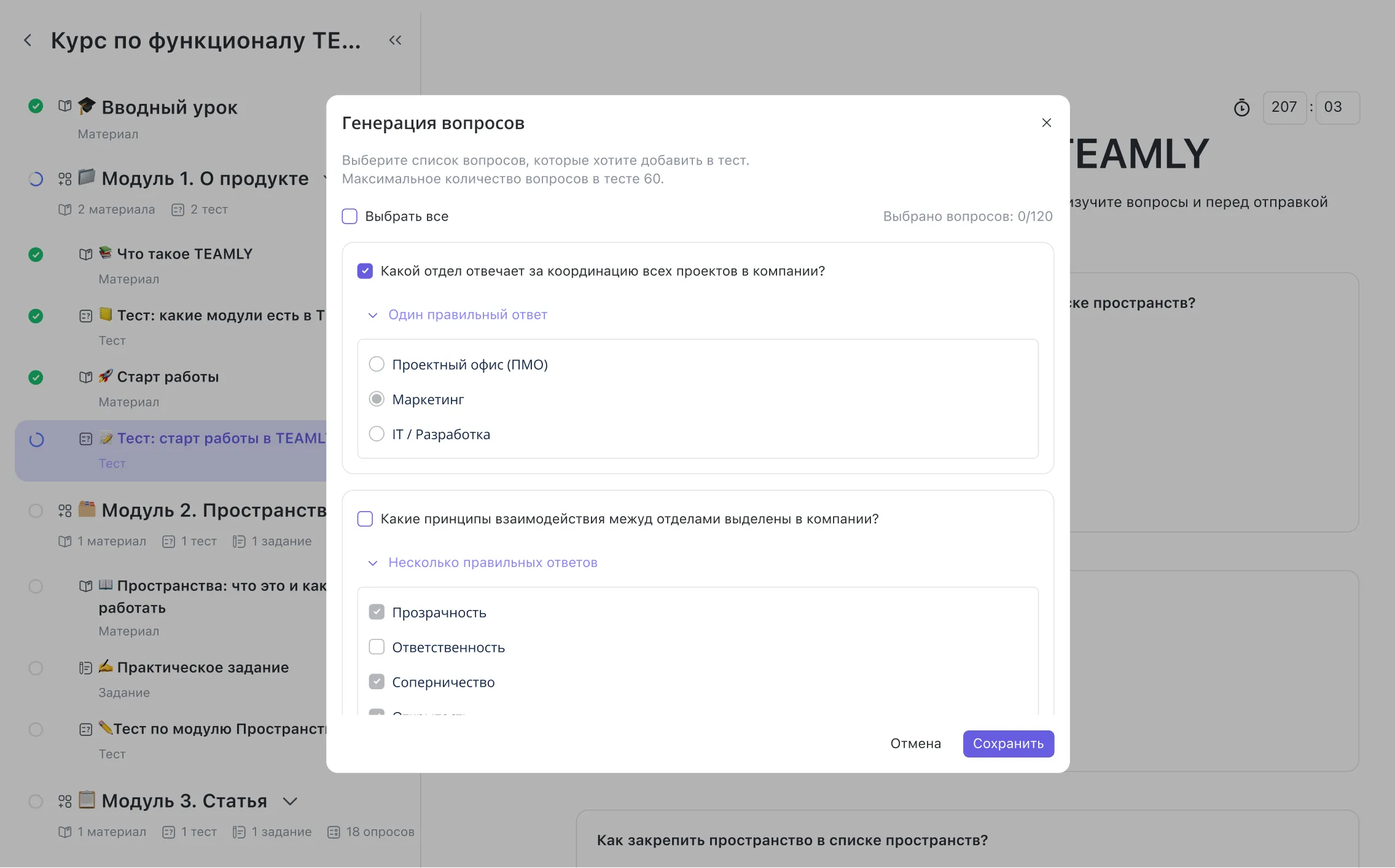Image resolution: width=1395 pixels, height=868 pixels.
Task: Open Что такое TEAMLY lesson
Action: click(184, 254)
